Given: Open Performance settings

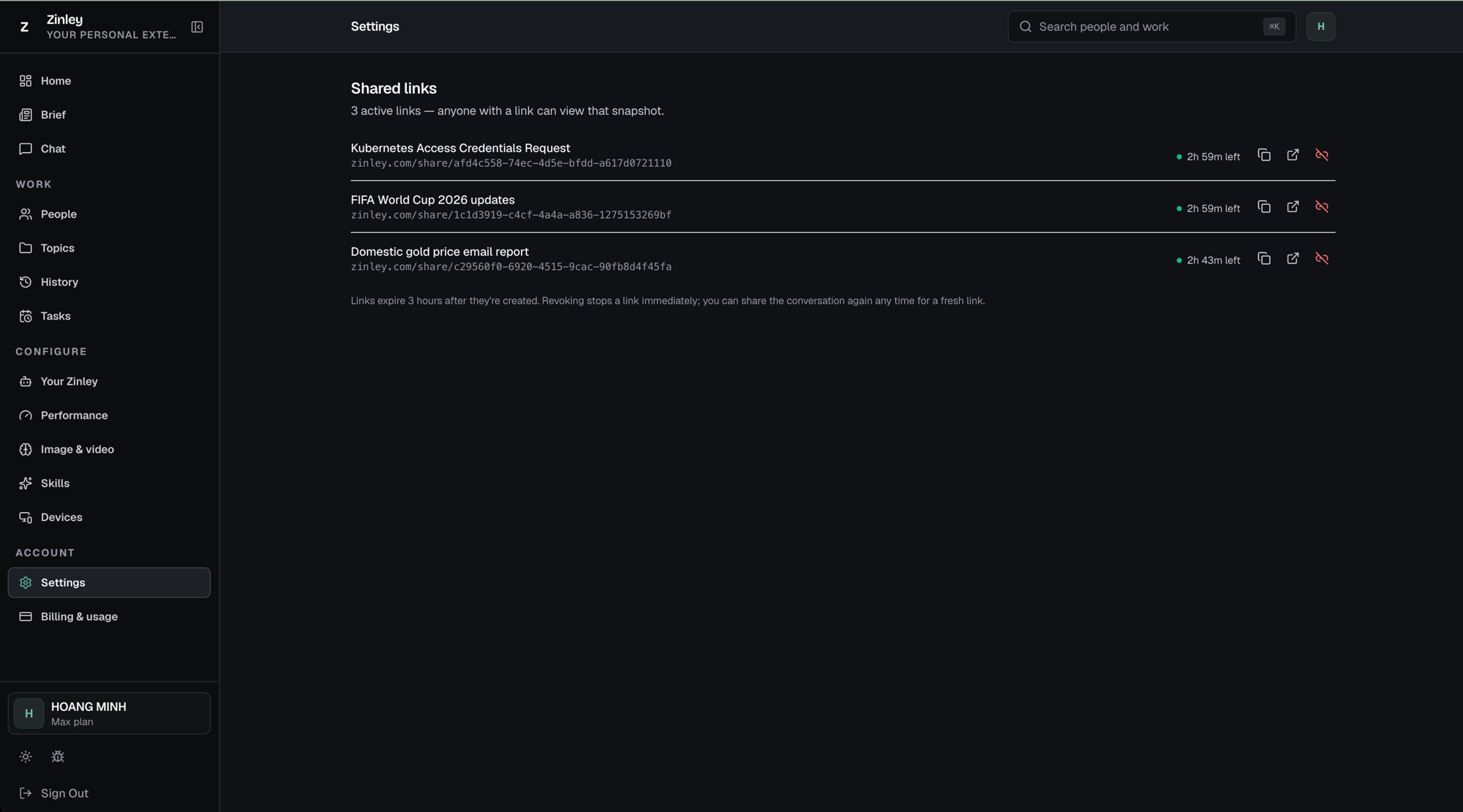Looking at the screenshot, I should (109, 416).
